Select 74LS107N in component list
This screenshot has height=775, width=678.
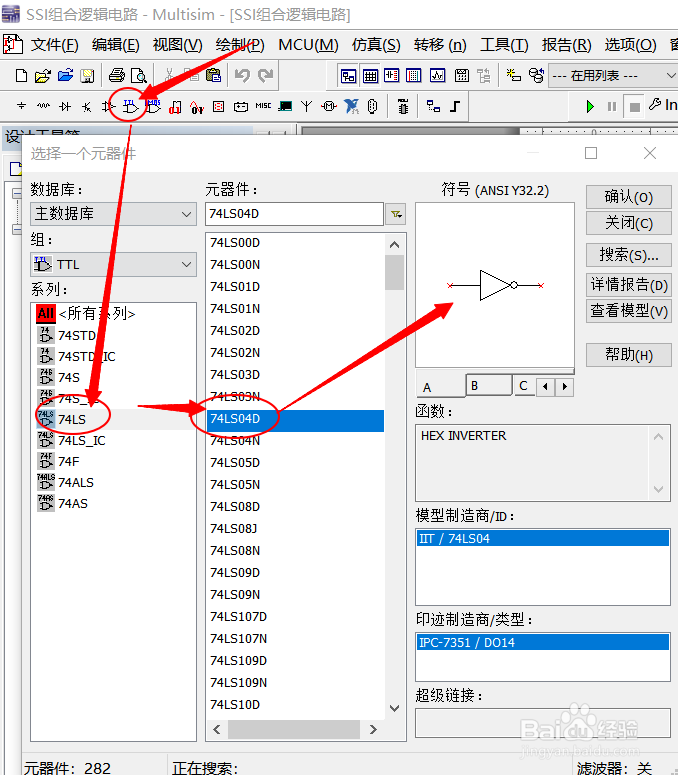coord(238,639)
